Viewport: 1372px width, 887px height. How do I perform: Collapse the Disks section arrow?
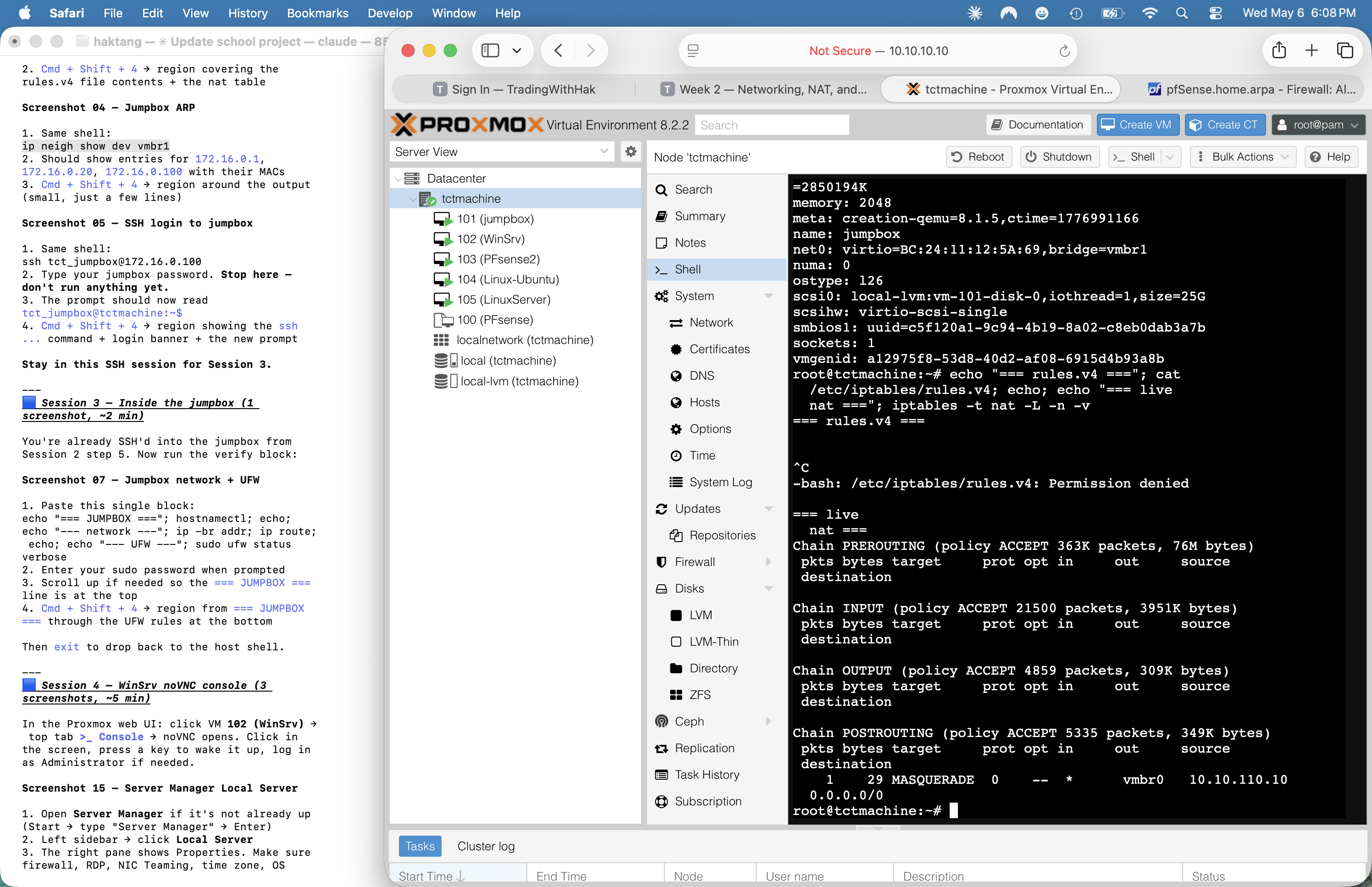769,588
